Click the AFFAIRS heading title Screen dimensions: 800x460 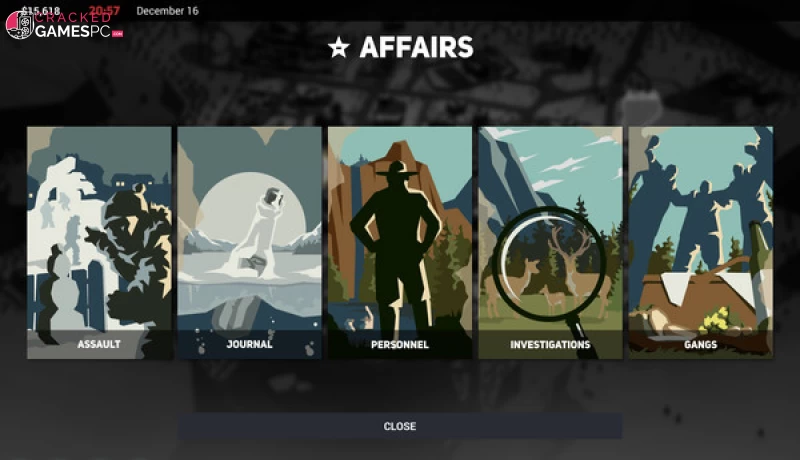click(416, 47)
